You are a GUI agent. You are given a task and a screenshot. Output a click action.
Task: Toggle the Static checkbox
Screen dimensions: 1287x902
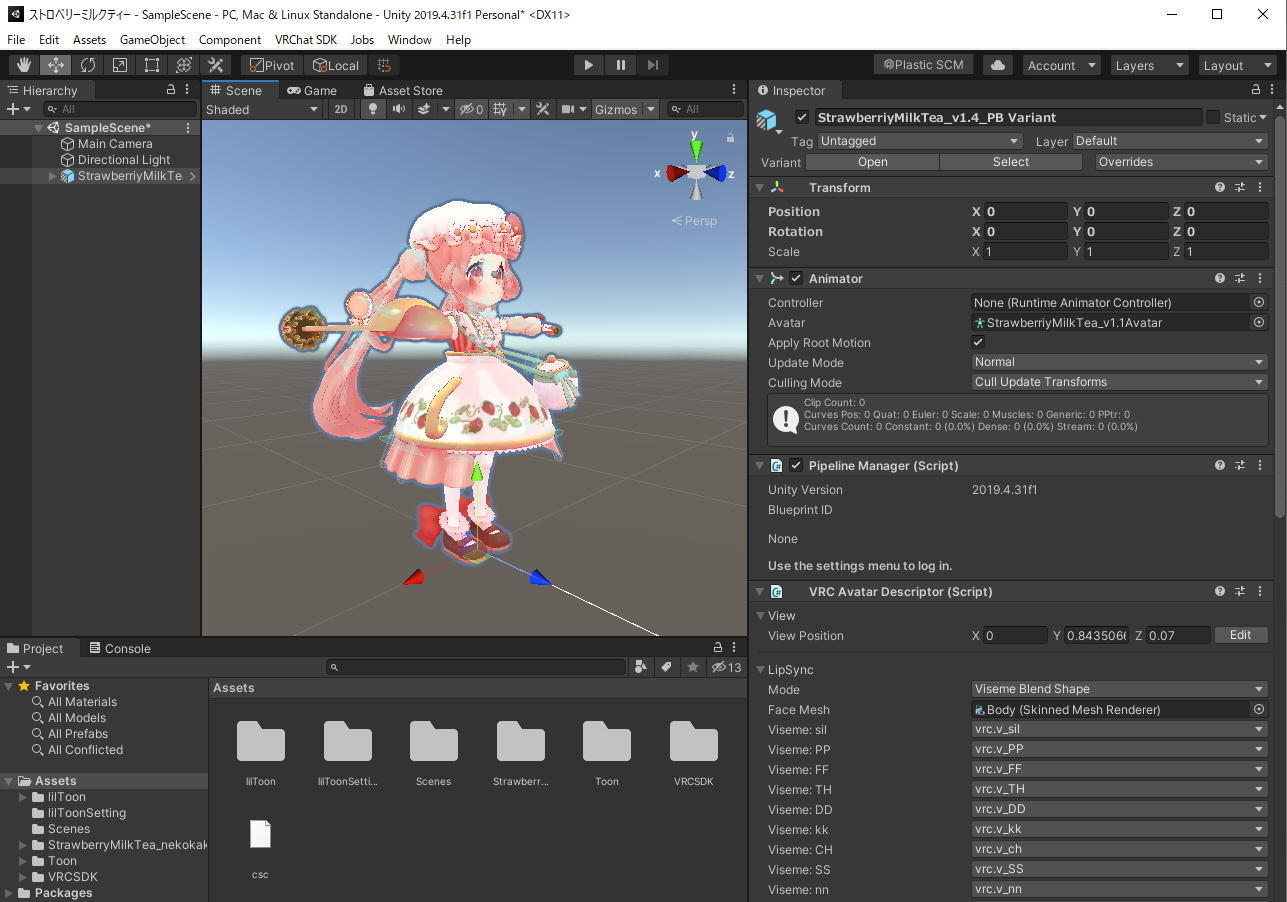coord(1213,117)
